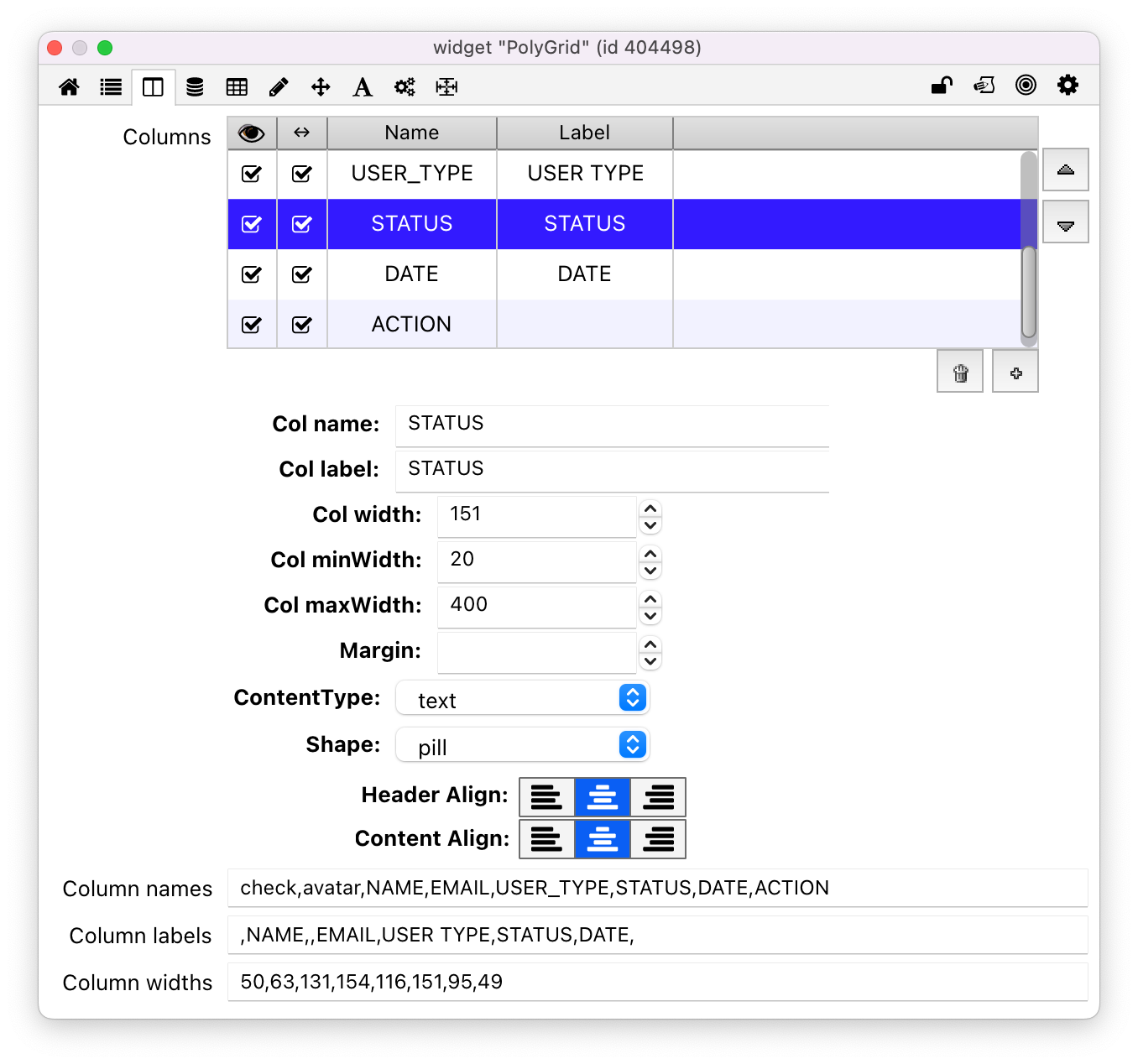Switch to the list view tab
This screenshot has width=1138, height=1064.
(111, 87)
